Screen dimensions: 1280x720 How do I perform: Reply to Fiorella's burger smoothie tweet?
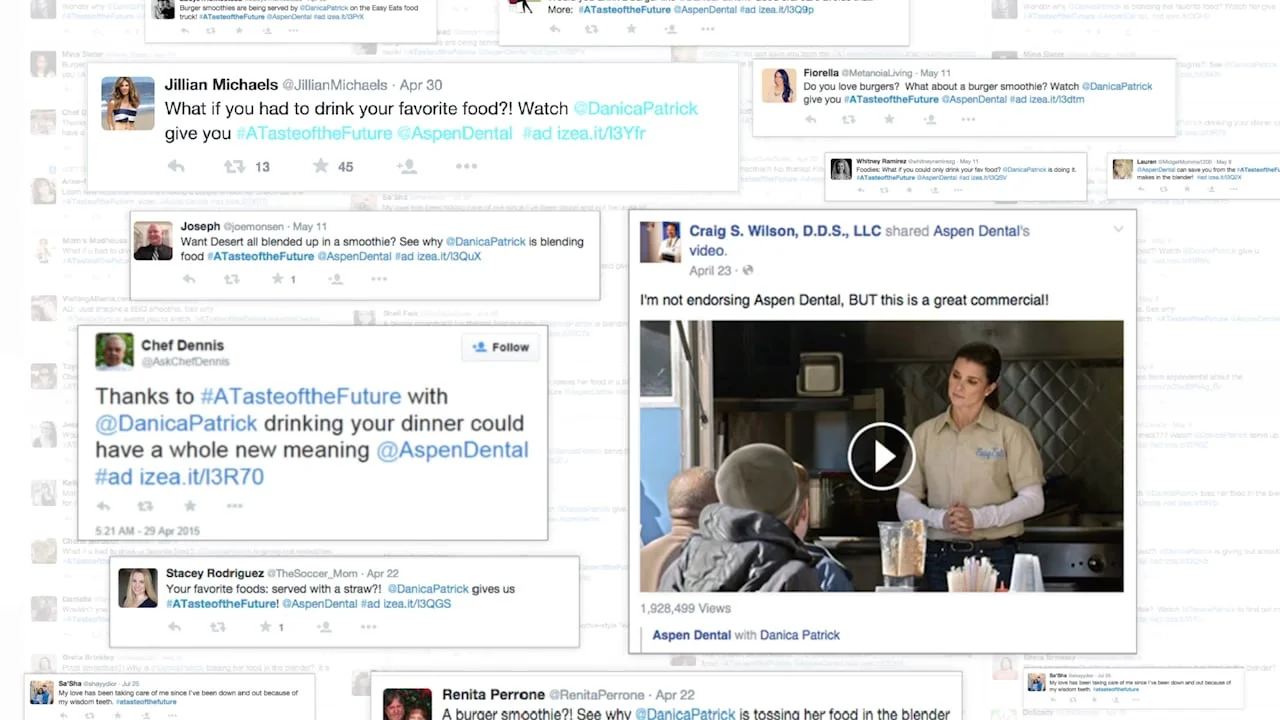coord(811,120)
